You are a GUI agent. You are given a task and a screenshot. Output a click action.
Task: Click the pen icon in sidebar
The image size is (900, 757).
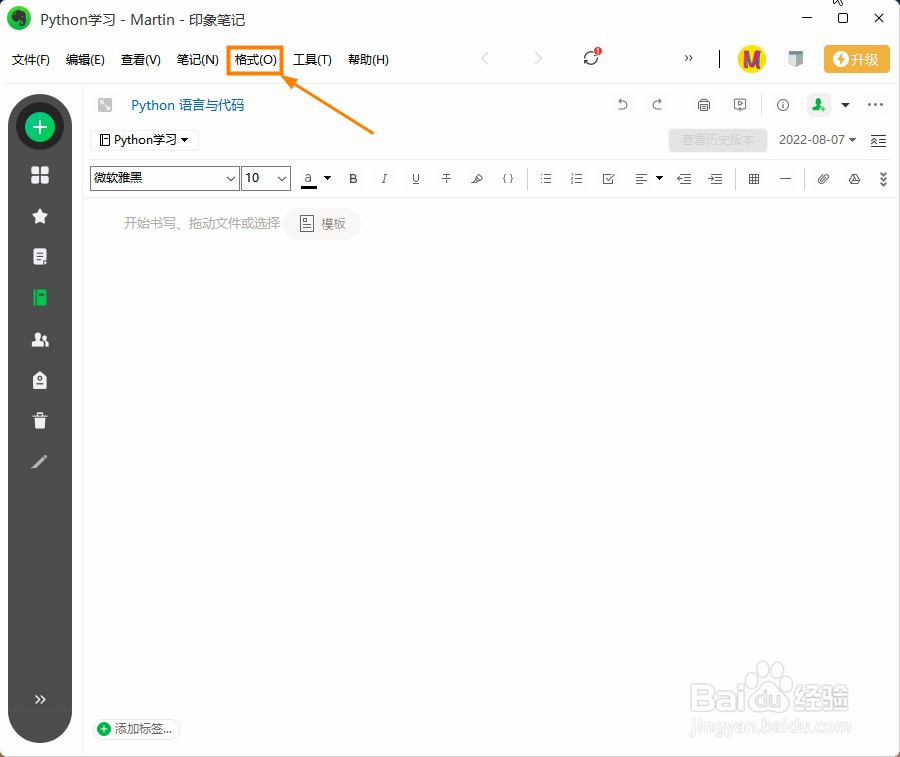(x=40, y=461)
